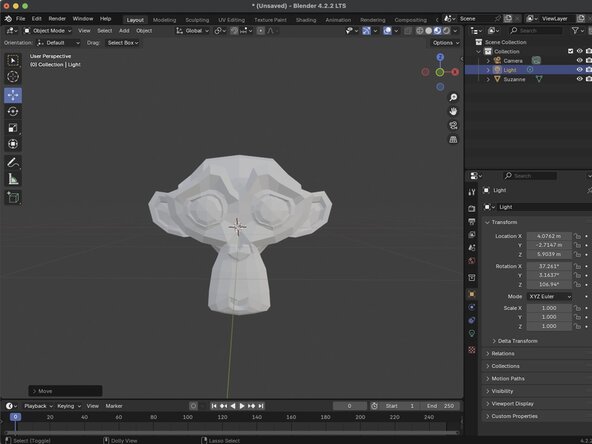Image resolution: width=592 pixels, height=444 pixels.
Task: Click the viewport zoom magnifier icon
Action: 453,97
